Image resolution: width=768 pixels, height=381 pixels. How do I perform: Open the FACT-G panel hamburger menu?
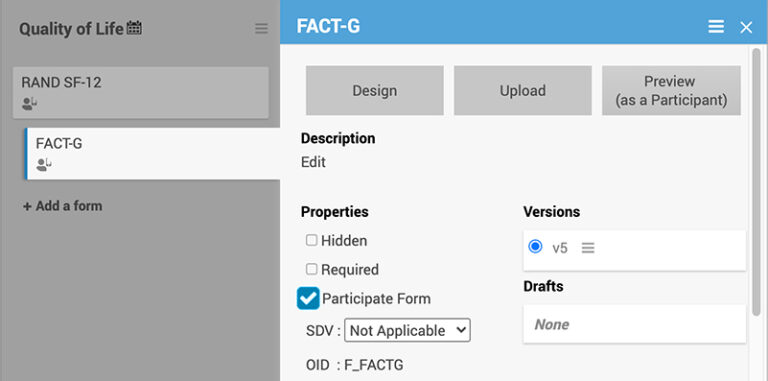716,27
